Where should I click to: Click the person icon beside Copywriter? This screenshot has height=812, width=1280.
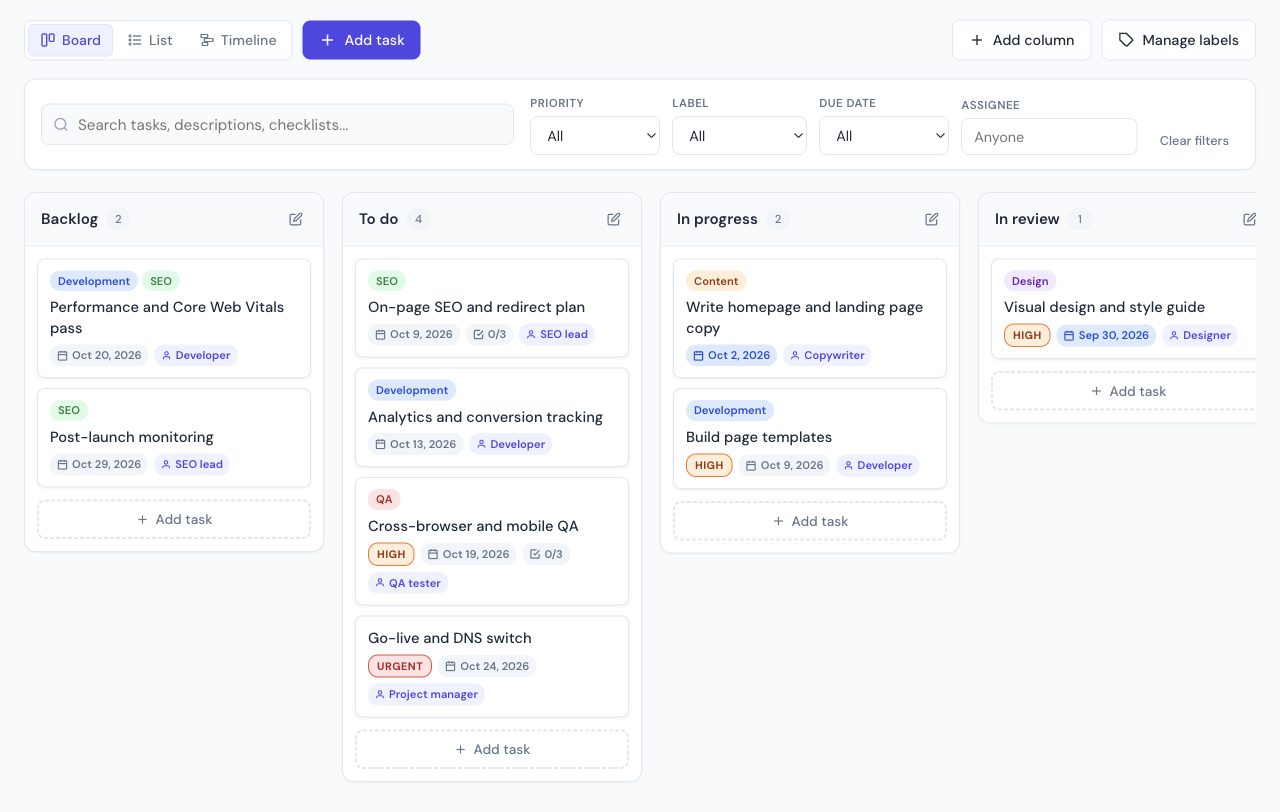pyautogui.click(x=795, y=355)
